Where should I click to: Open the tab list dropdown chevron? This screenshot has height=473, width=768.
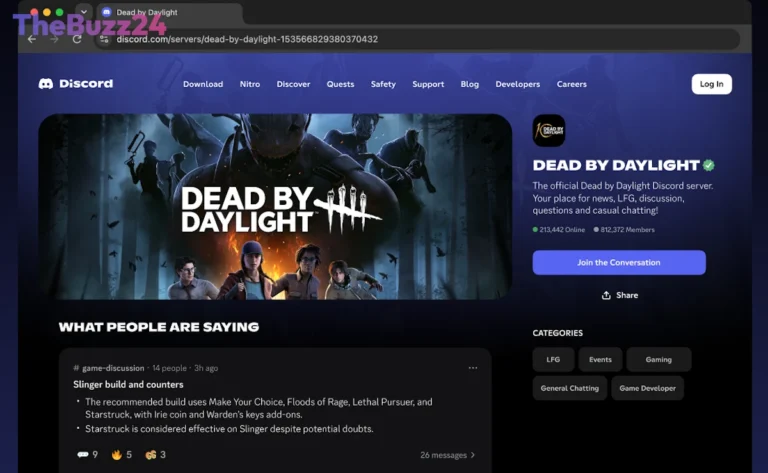[x=84, y=12]
